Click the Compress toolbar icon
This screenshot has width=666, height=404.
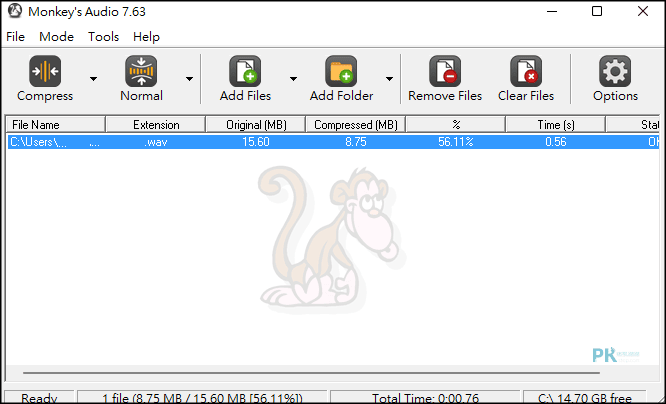[x=45, y=71]
